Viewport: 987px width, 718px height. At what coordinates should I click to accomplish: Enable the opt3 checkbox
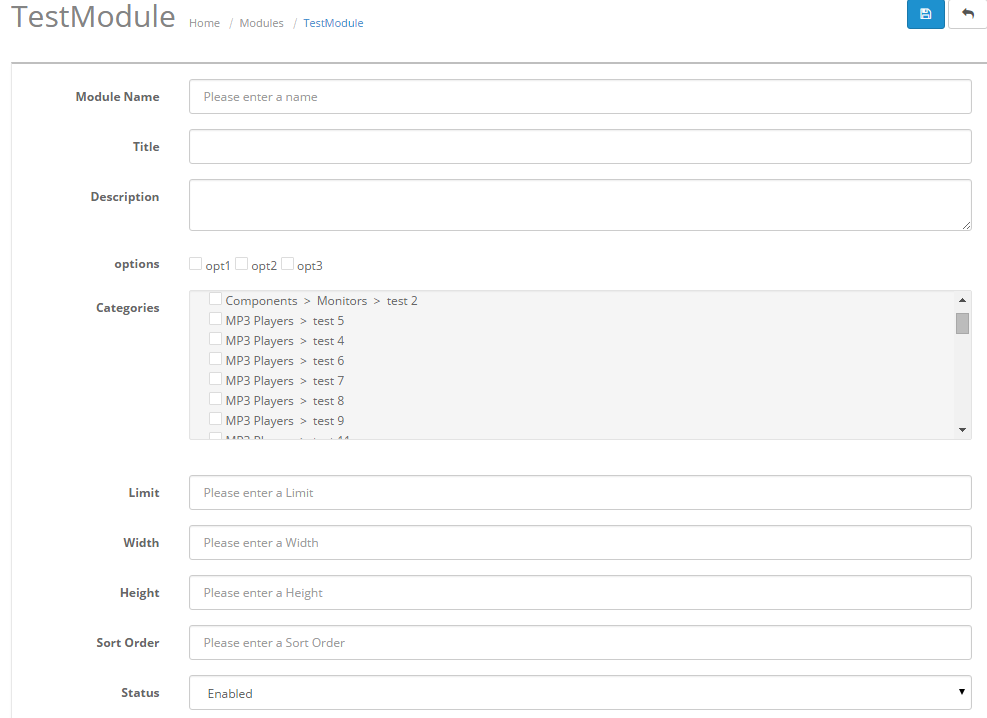pyautogui.click(x=288, y=264)
